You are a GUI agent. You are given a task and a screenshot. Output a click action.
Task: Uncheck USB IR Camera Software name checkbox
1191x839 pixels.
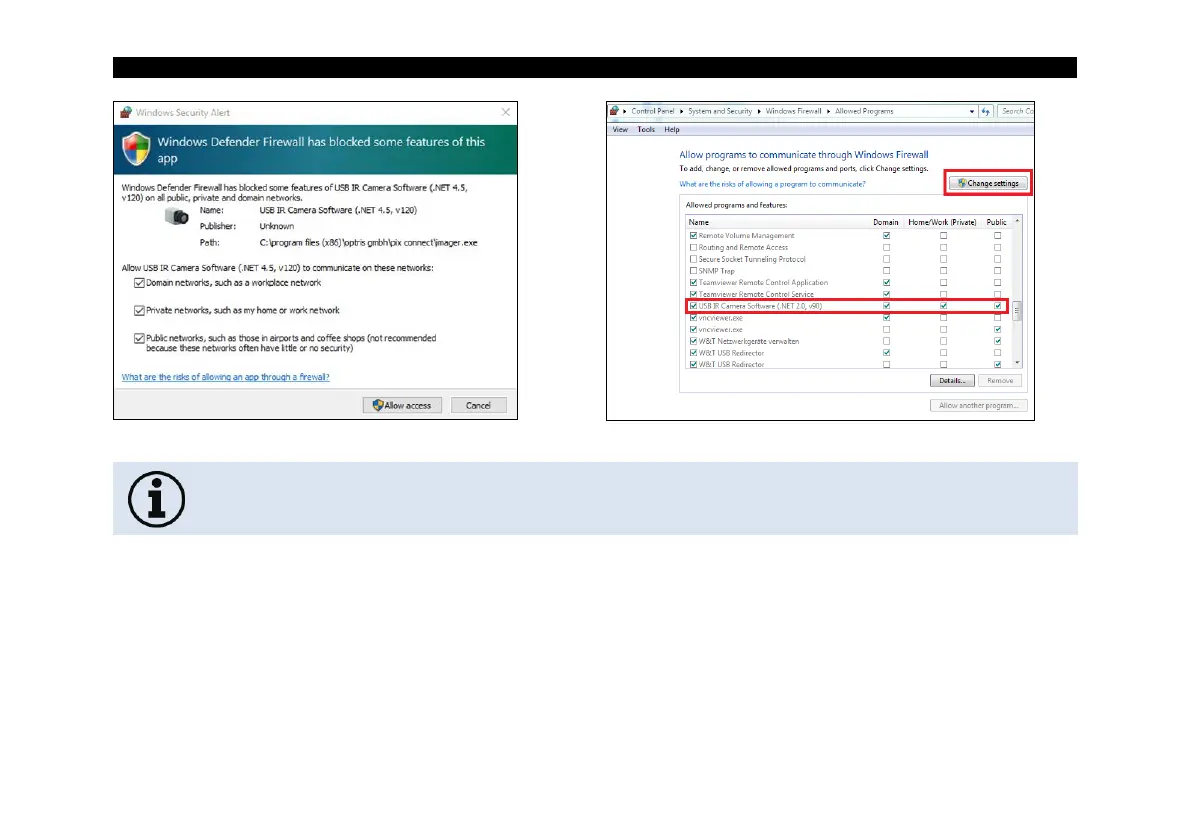coord(693,306)
